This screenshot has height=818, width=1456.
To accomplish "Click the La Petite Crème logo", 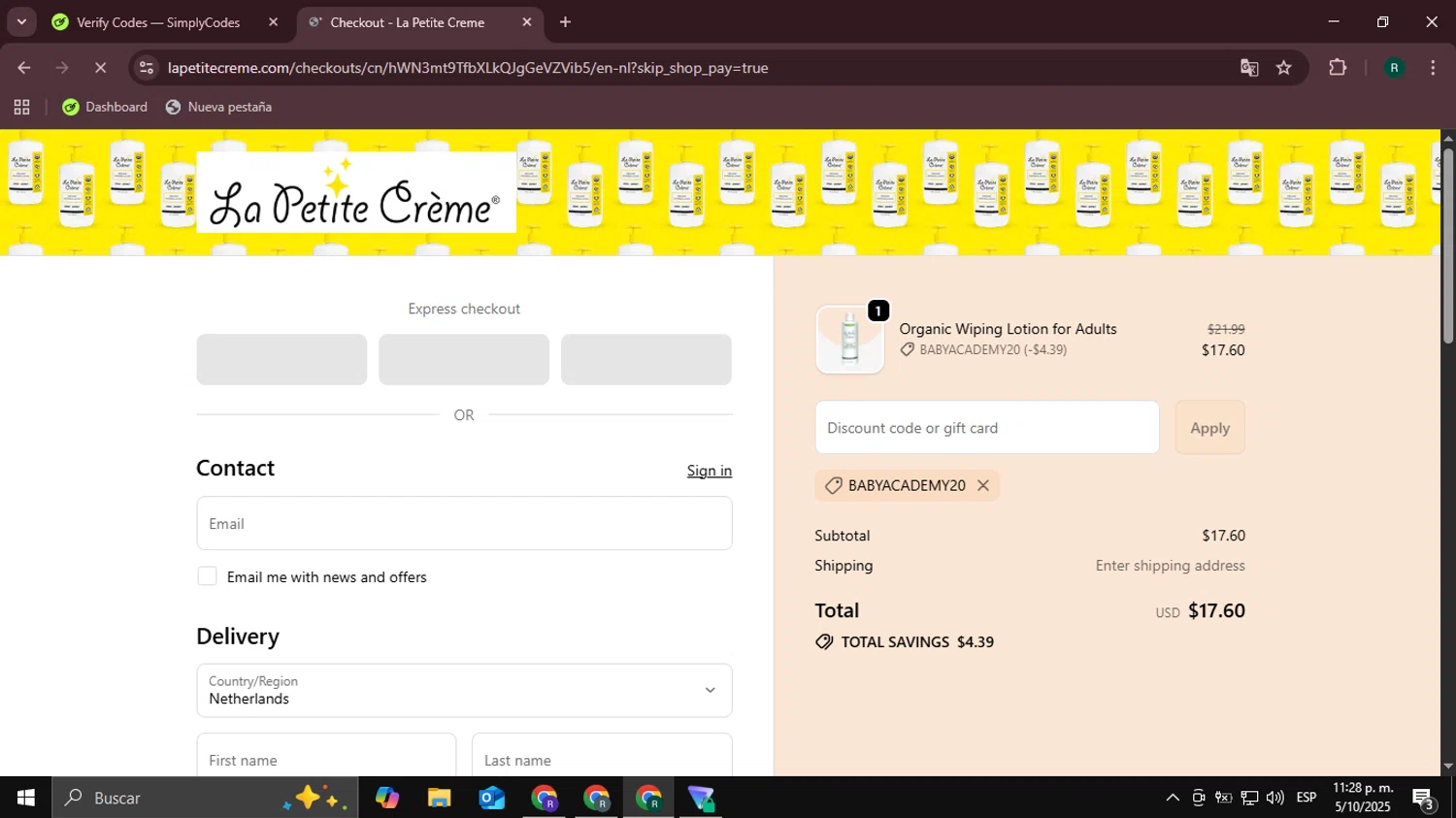I will (356, 192).
